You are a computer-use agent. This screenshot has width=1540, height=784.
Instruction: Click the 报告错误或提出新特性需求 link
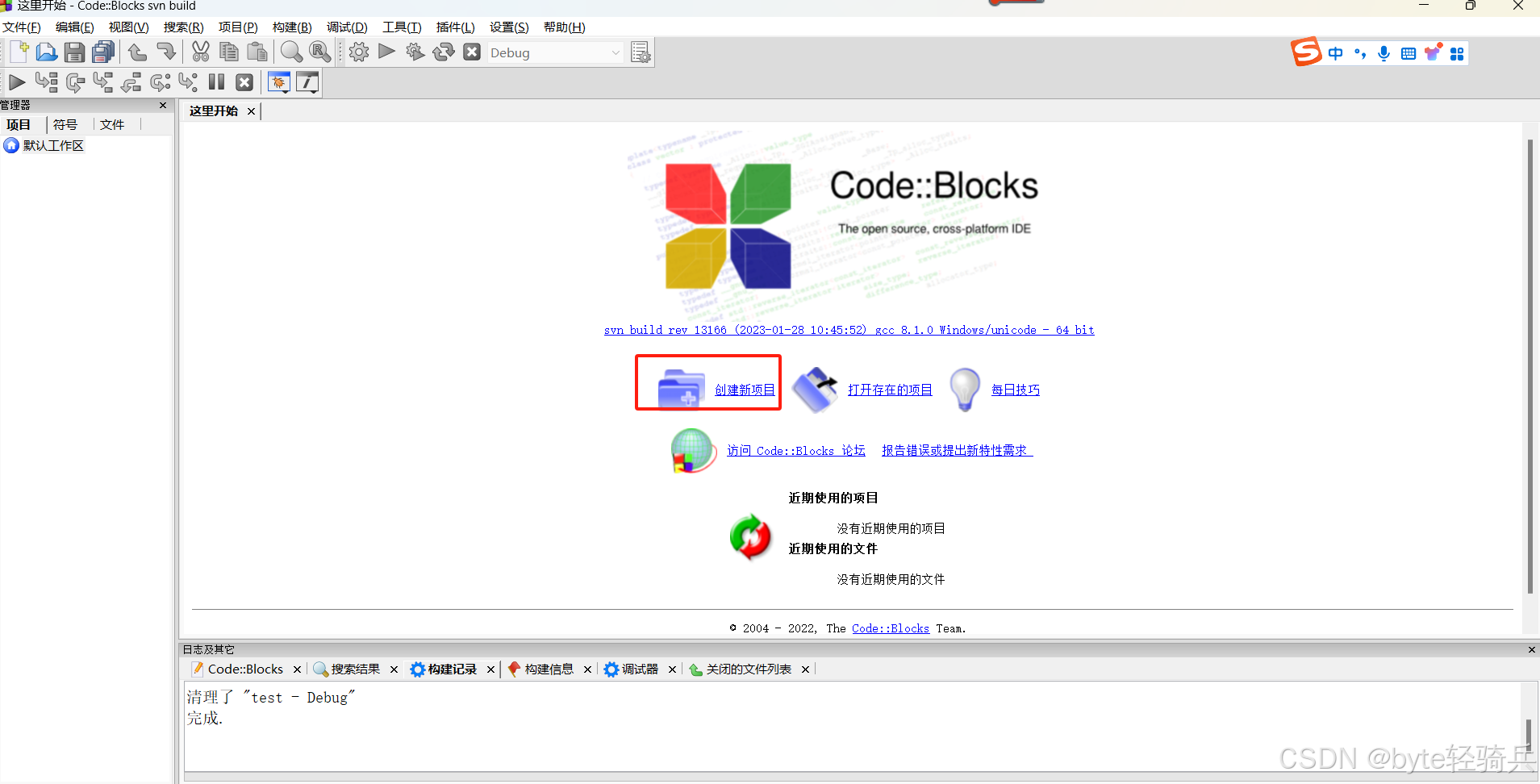point(957,451)
